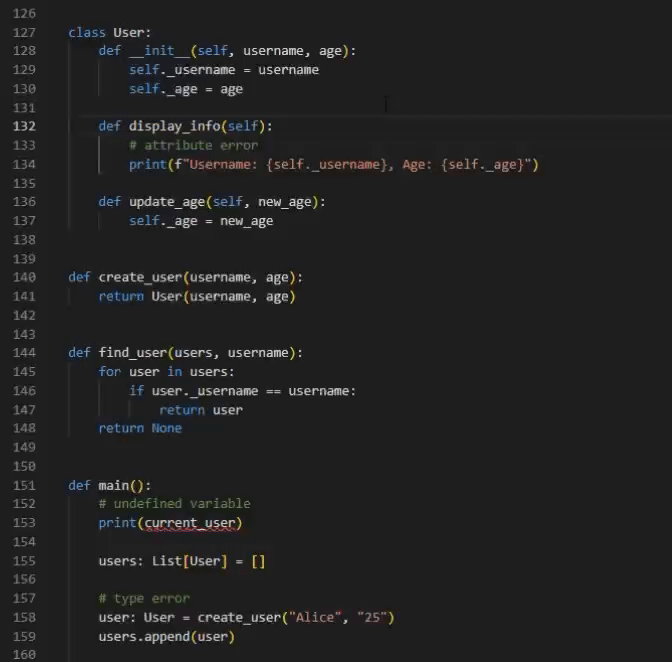Click line number 127 in gutter
This screenshot has width=672, height=662.
pos(24,33)
